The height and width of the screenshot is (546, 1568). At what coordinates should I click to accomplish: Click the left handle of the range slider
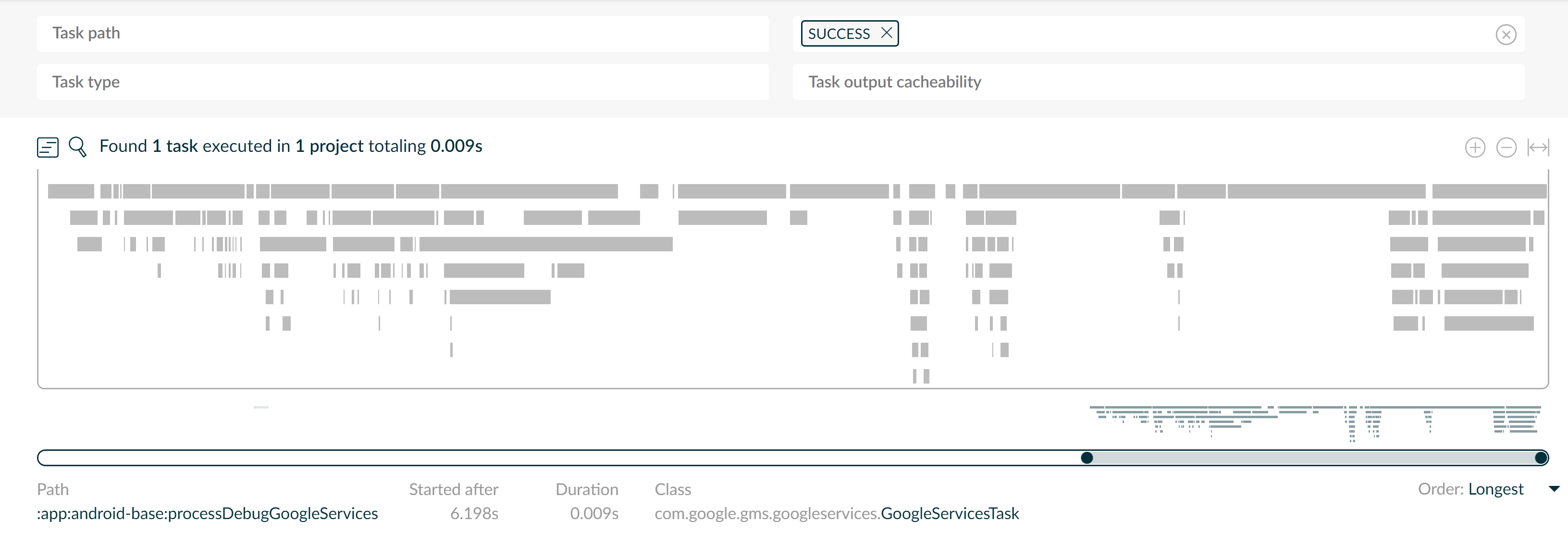point(1086,459)
